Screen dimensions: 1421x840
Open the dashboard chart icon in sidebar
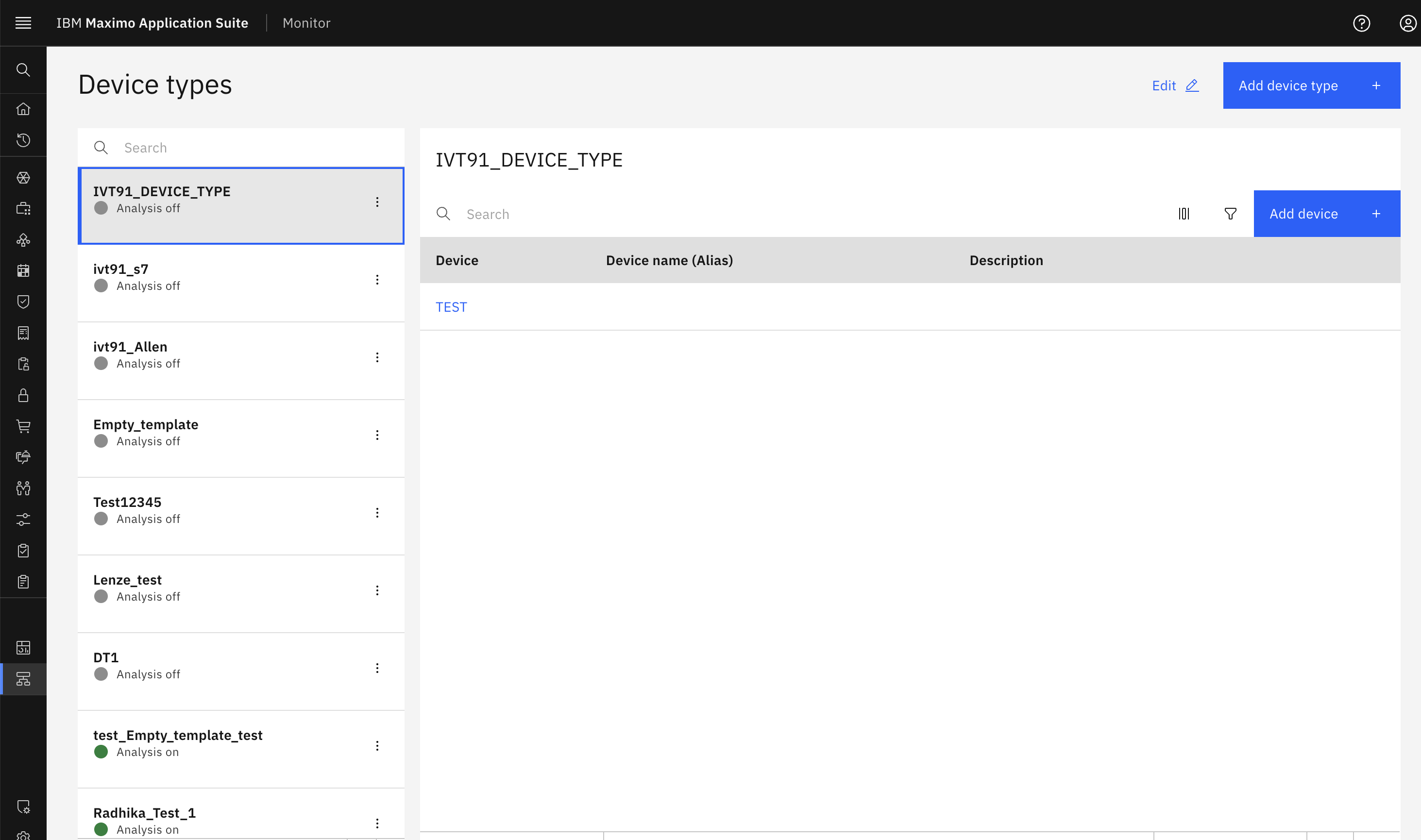click(x=23, y=648)
